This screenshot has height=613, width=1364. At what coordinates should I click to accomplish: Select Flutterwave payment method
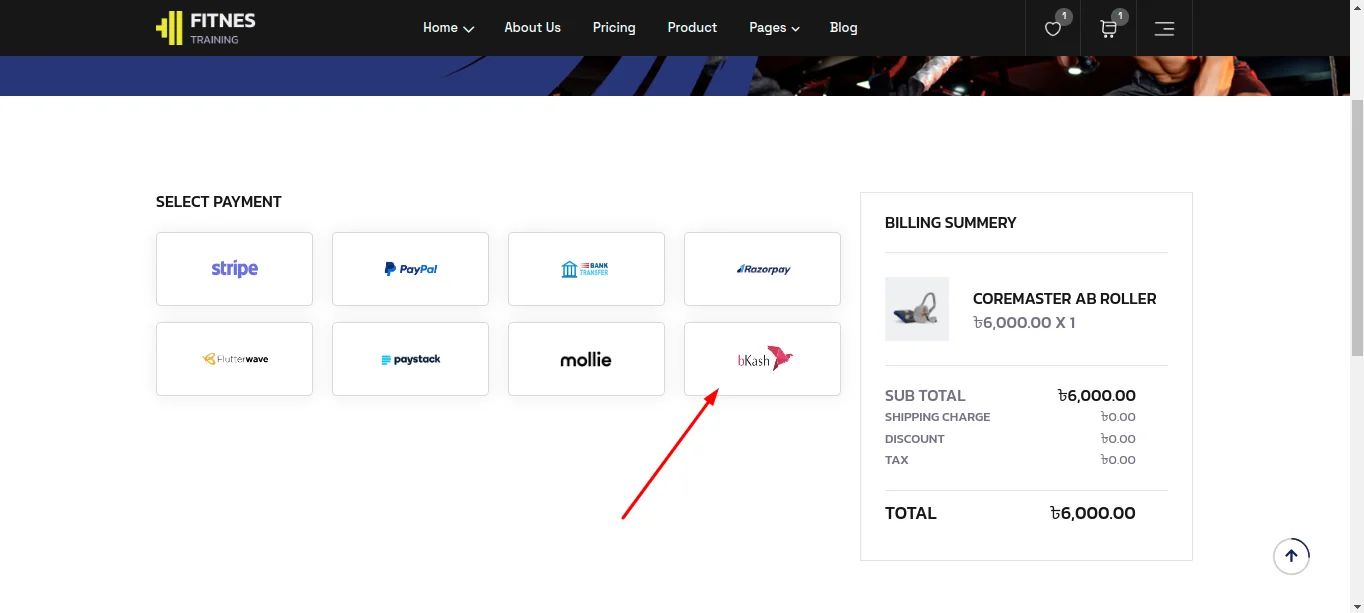coord(234,359)
